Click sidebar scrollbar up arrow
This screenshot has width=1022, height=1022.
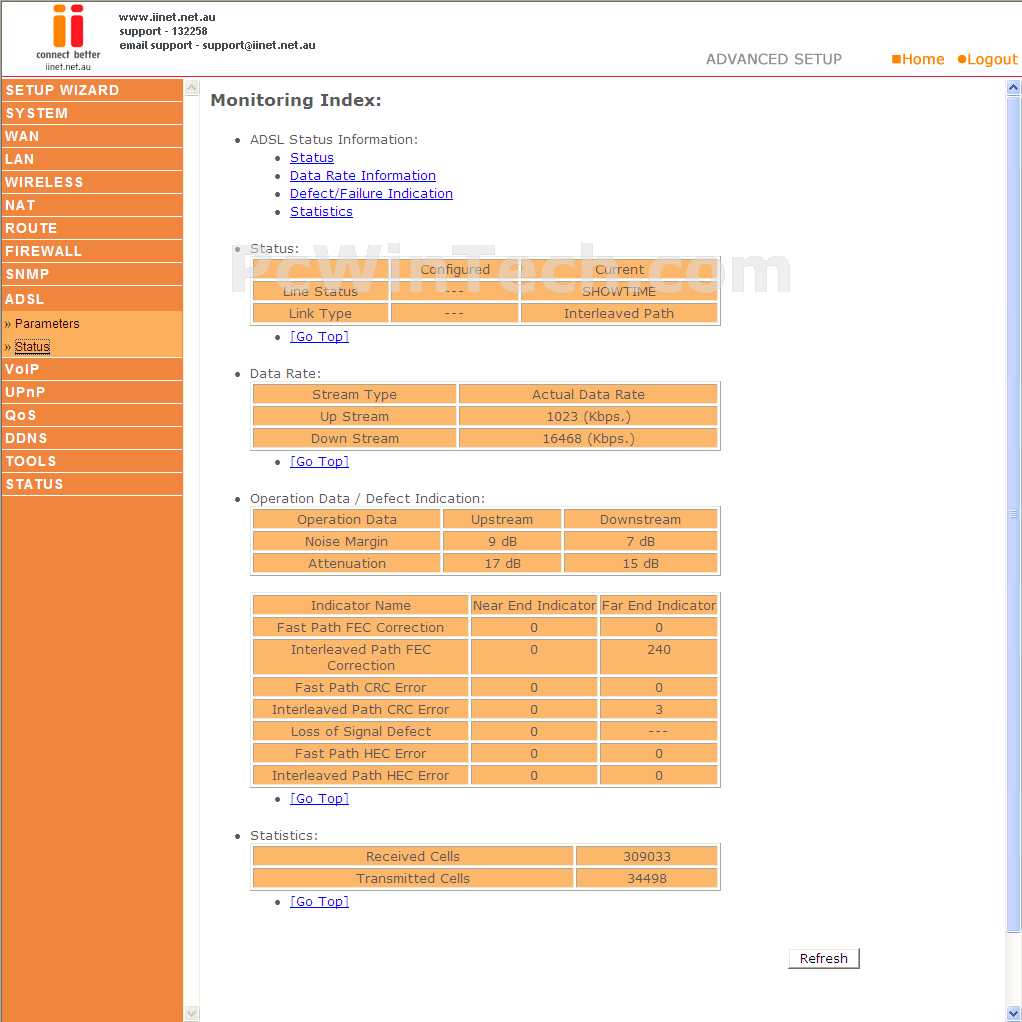[x=192, y=87]
